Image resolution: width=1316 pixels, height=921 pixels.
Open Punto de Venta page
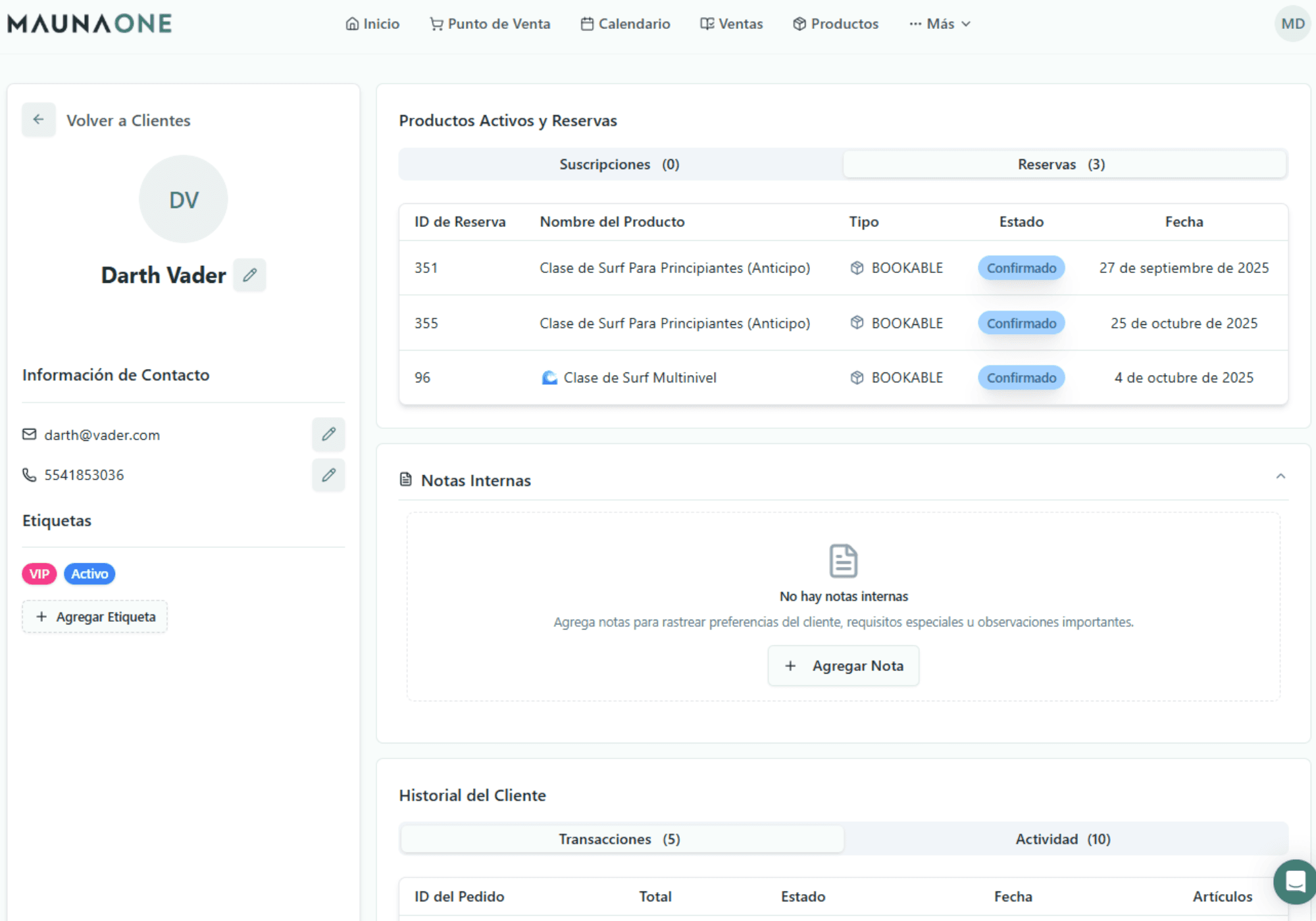[490, 24]
